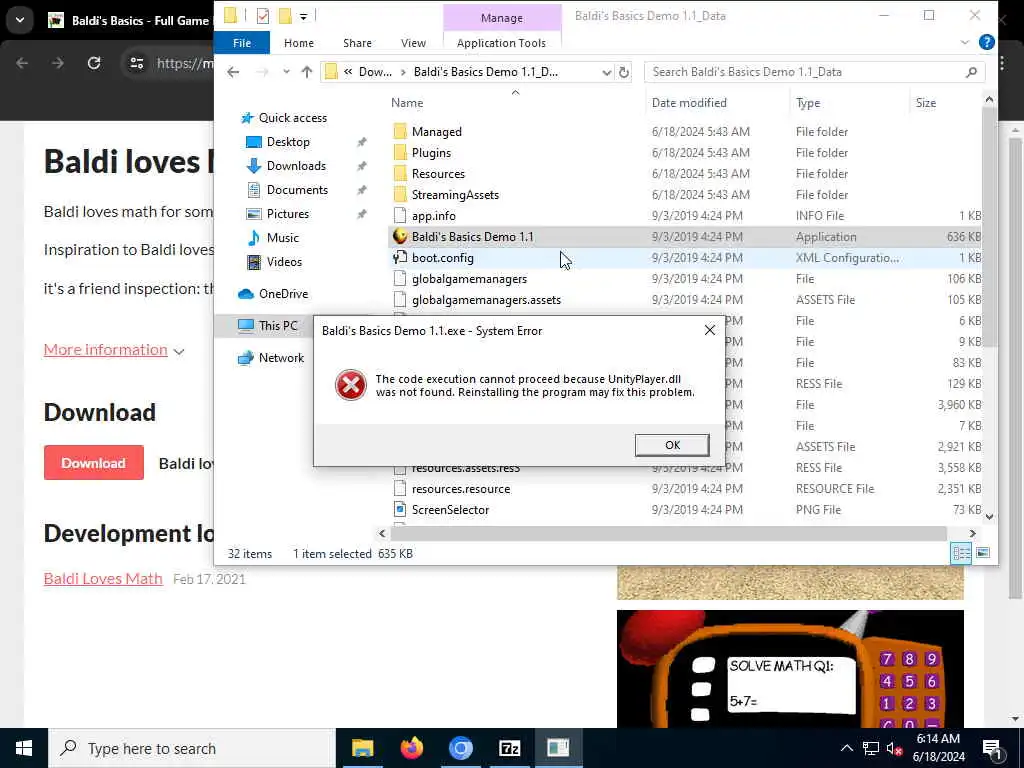Viewport: 1024px width, 768px height.
Task: Click the Explorer horizontal scrollbar
Action: [x=669, y=534]
